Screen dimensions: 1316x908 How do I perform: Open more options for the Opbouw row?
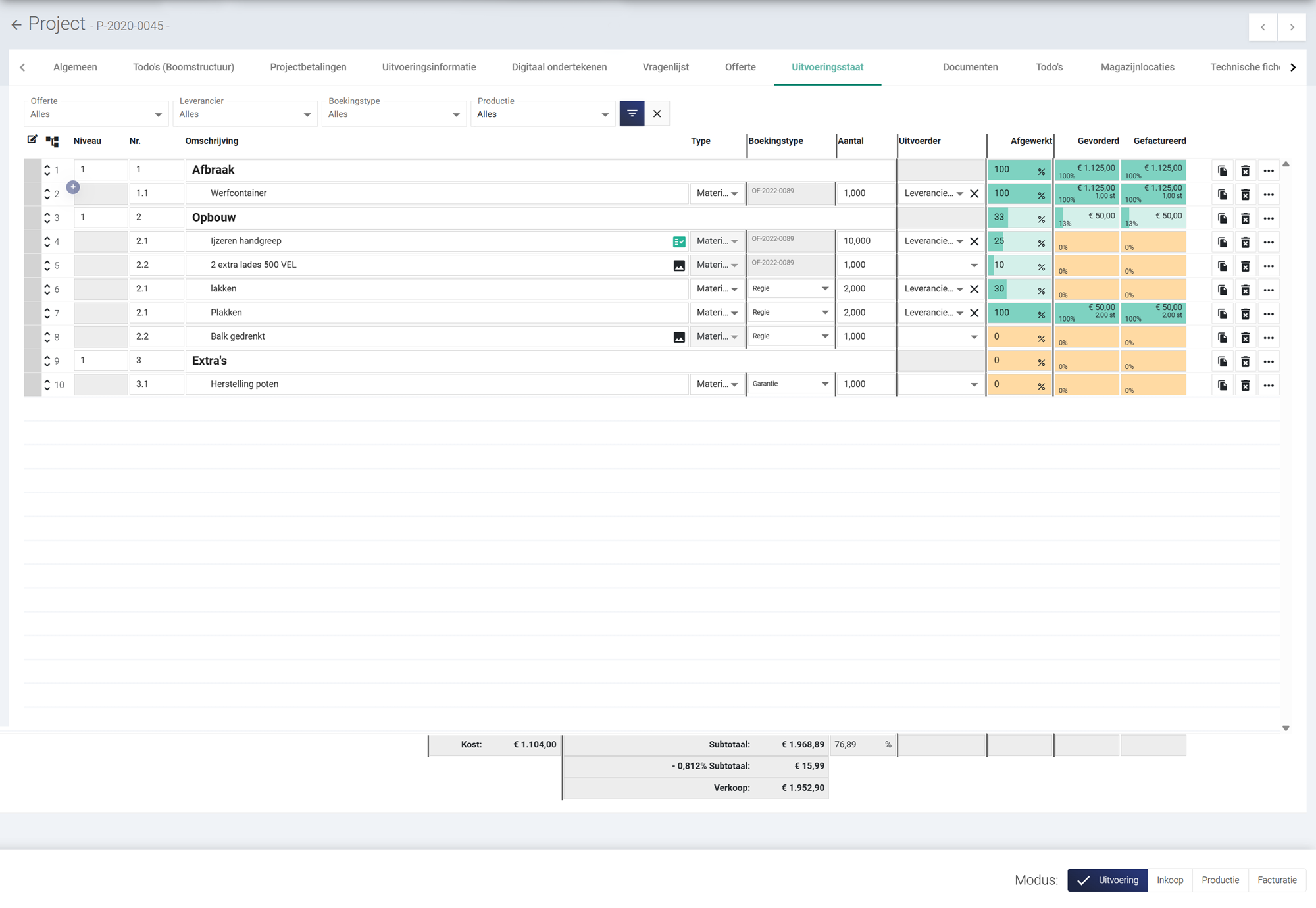(1269, 218)
